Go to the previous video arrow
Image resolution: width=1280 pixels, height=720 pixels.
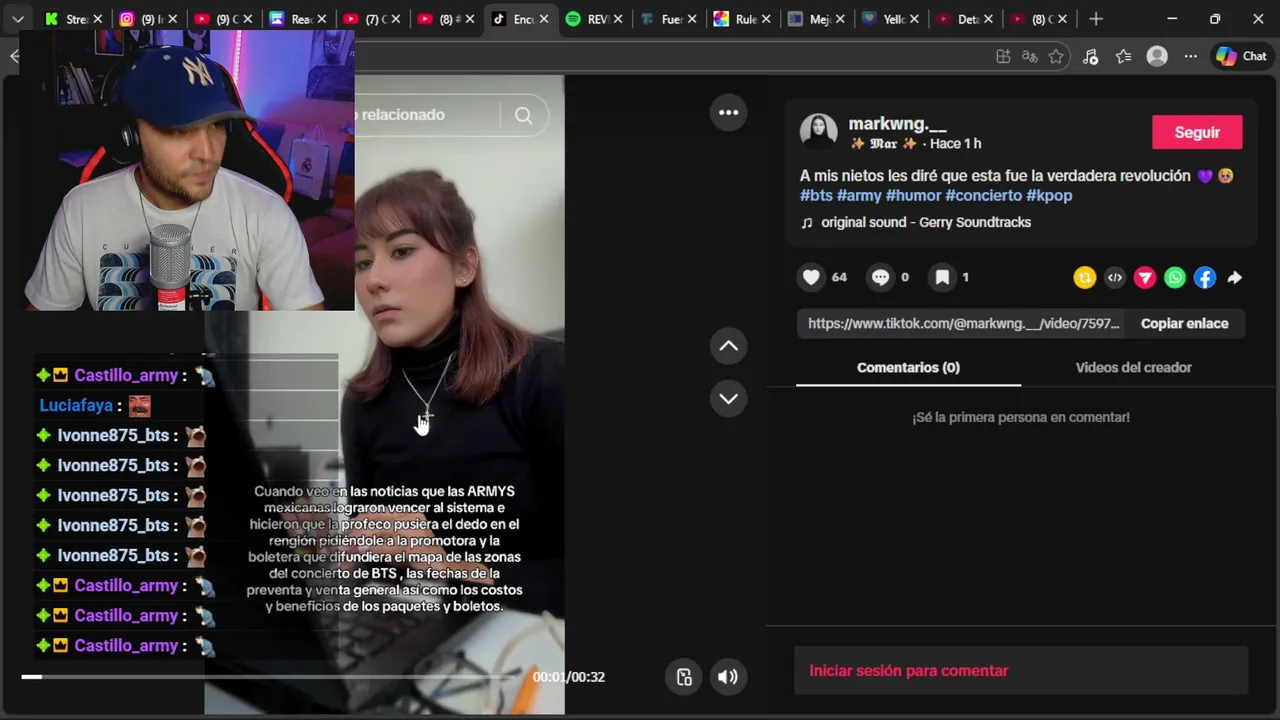coord(728,346)
